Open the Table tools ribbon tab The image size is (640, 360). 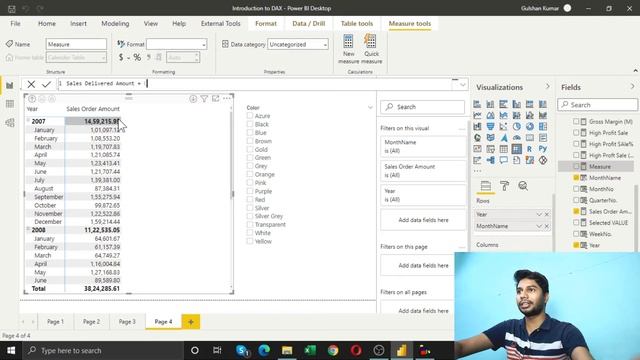pos(357,24)
